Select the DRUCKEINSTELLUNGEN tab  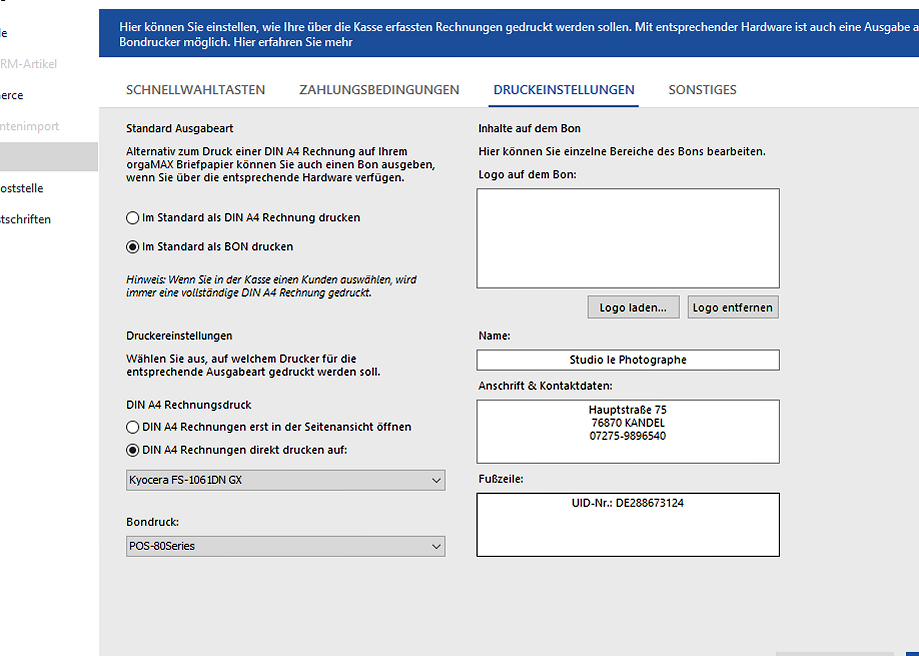tap(564, 90)
